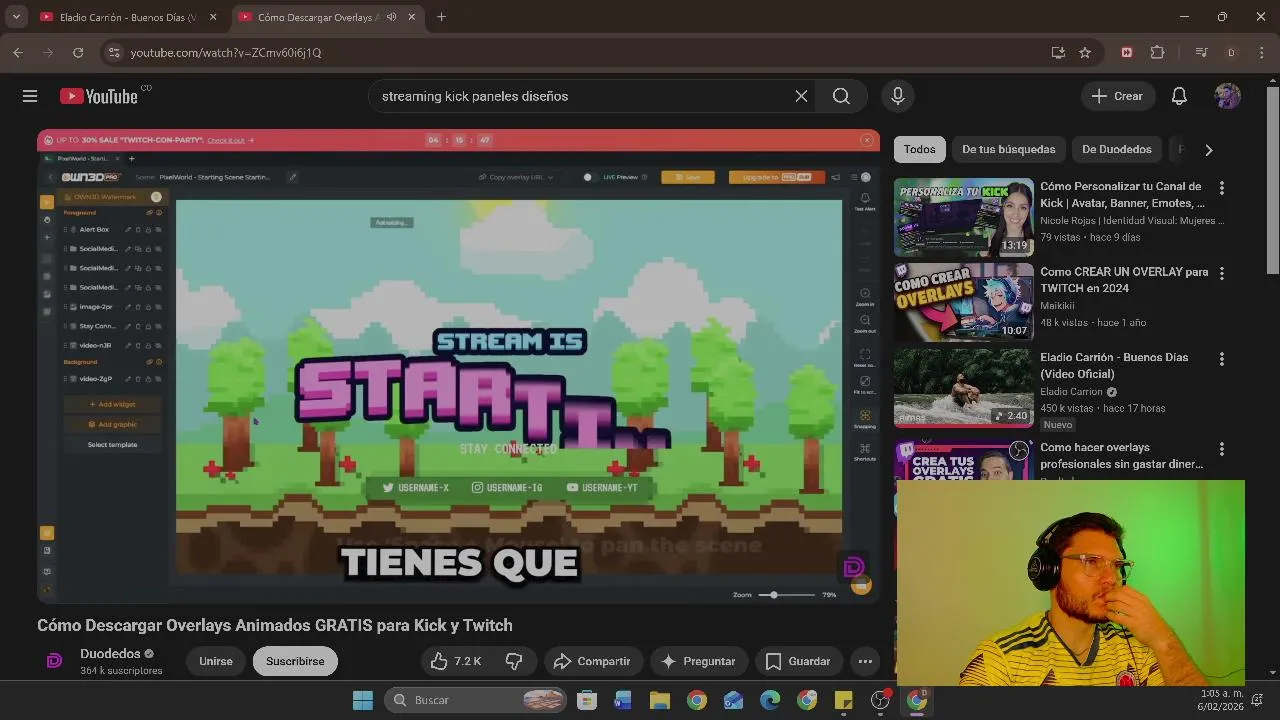Open the tab search dropdown arrow
Viewport: 1280px width, 720px height.
(x=16, y=17)
